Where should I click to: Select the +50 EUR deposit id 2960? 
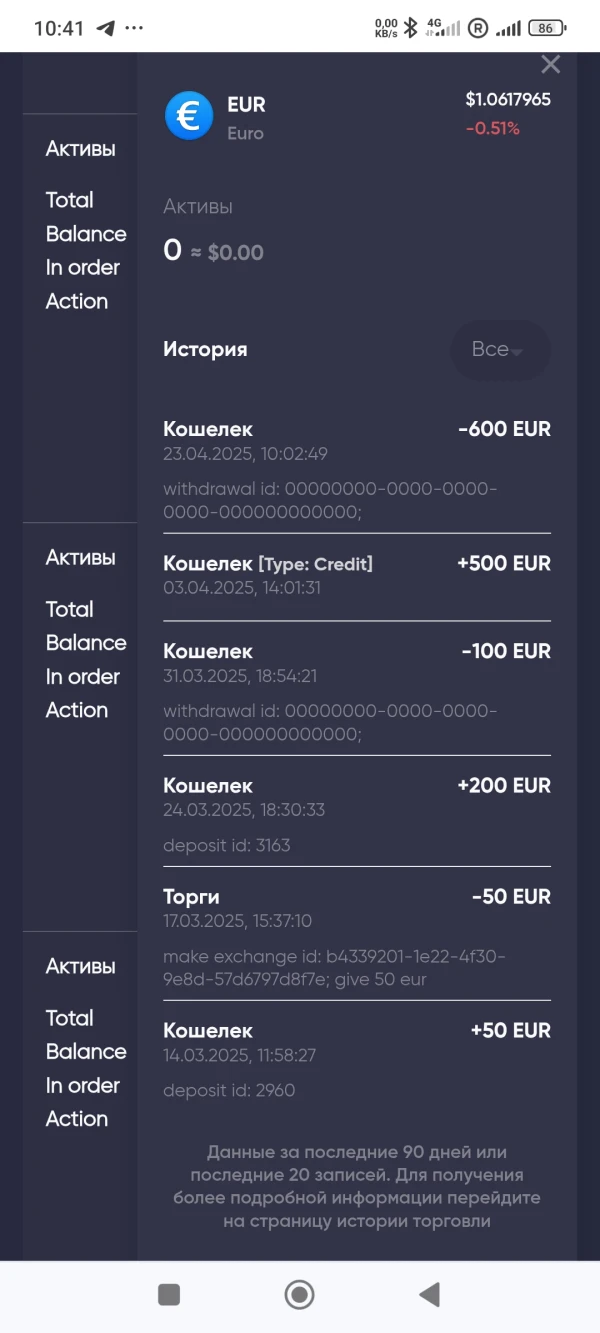pyautogui.click(x=357, y=1059)
